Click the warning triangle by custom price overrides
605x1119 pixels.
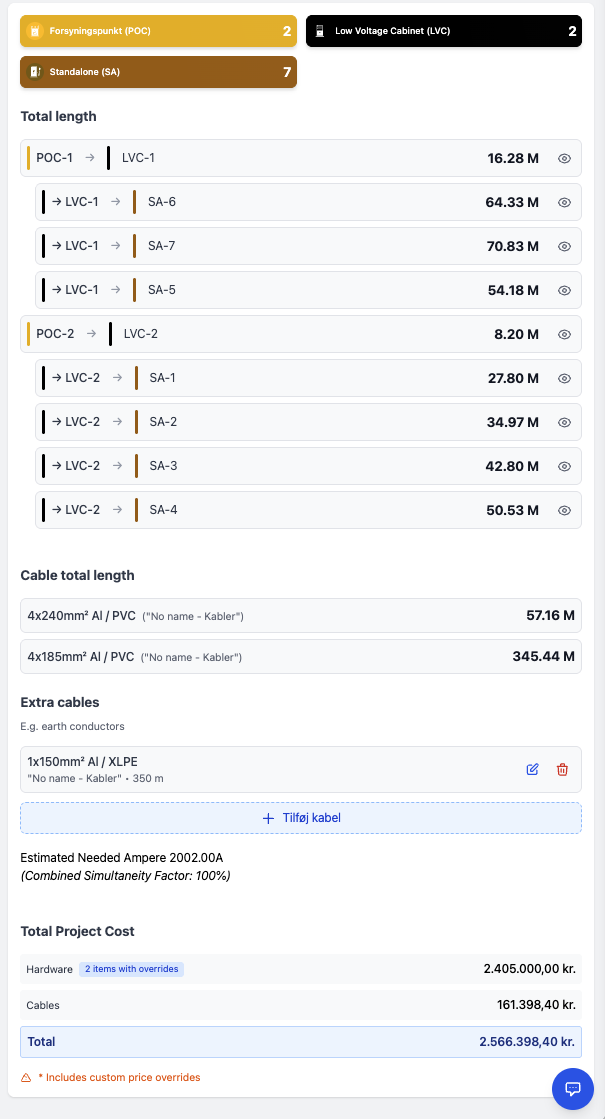26,1077
